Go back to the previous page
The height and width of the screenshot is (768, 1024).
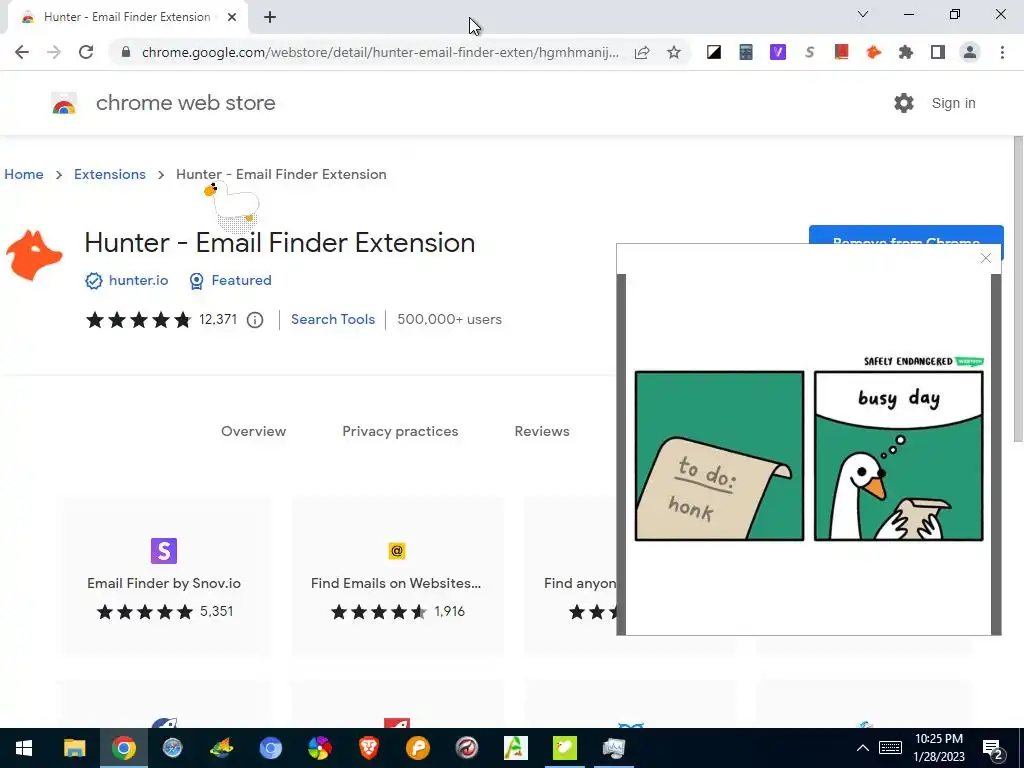click(x=22, y=52)
